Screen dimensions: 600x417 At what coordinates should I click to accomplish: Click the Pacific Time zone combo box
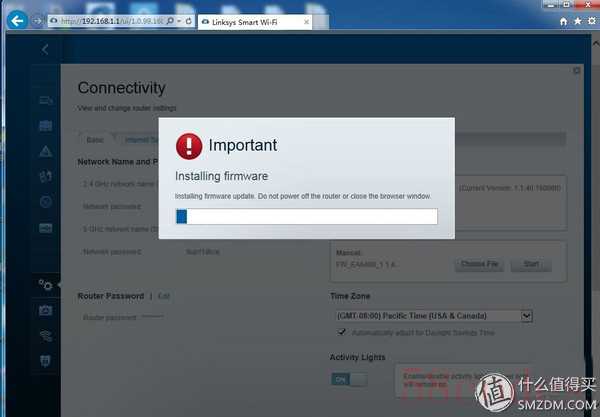pyautogui.click(x=434, y=316)
